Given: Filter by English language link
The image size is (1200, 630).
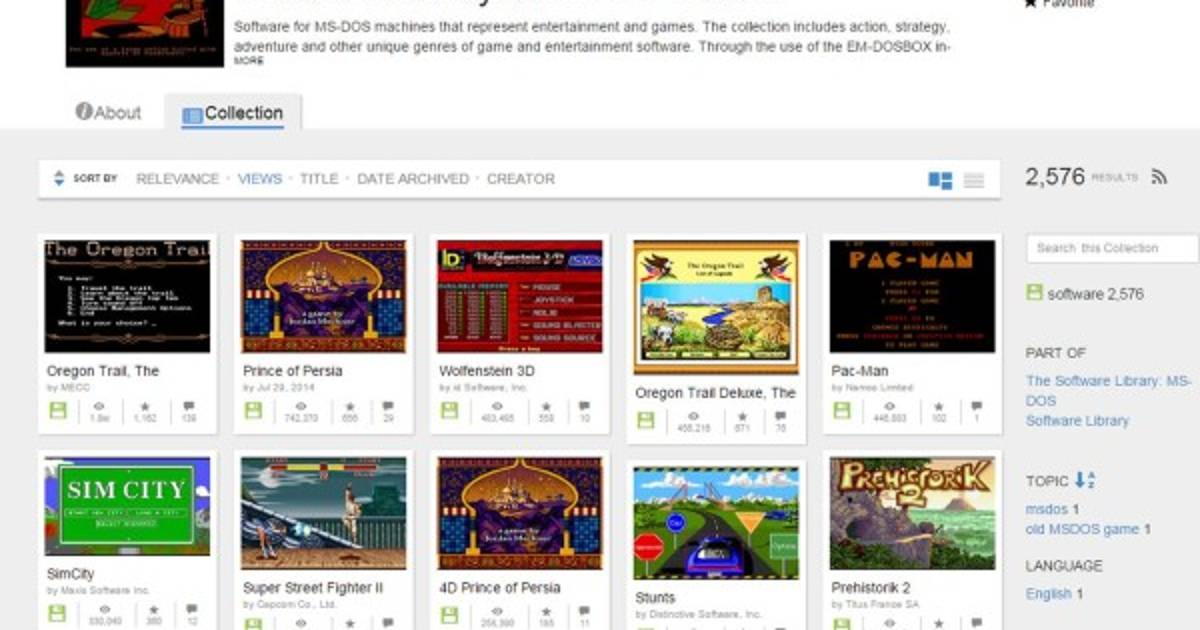Looking at the screenshot, I should point(1048,593).
